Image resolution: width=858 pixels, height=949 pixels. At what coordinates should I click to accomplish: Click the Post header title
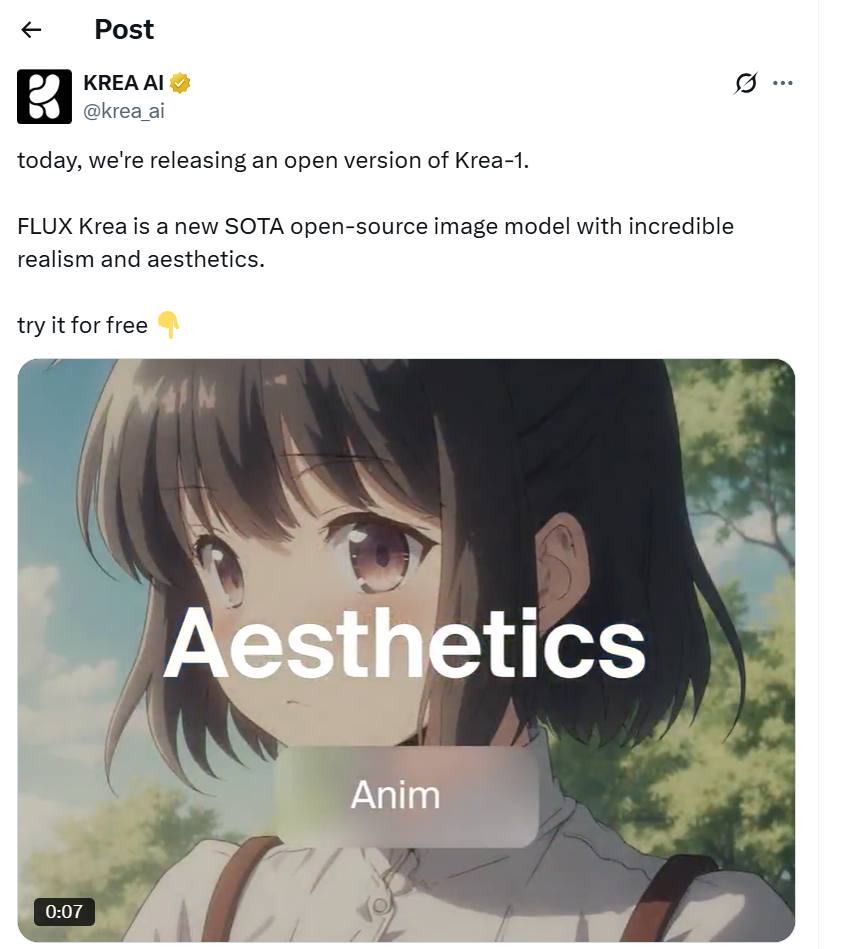(124, 30)
